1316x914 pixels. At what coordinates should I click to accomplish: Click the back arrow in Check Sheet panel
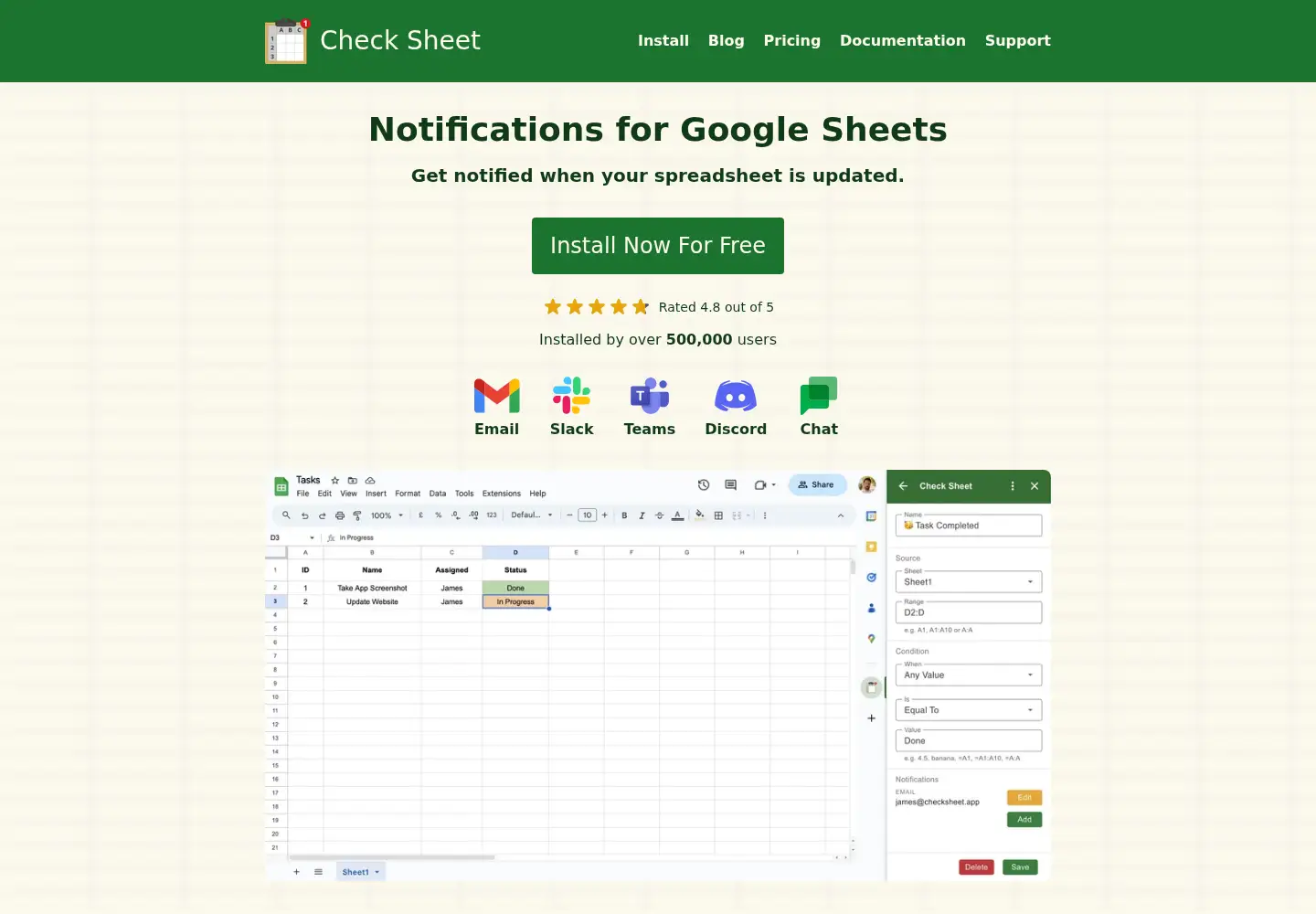click(904, 486)
